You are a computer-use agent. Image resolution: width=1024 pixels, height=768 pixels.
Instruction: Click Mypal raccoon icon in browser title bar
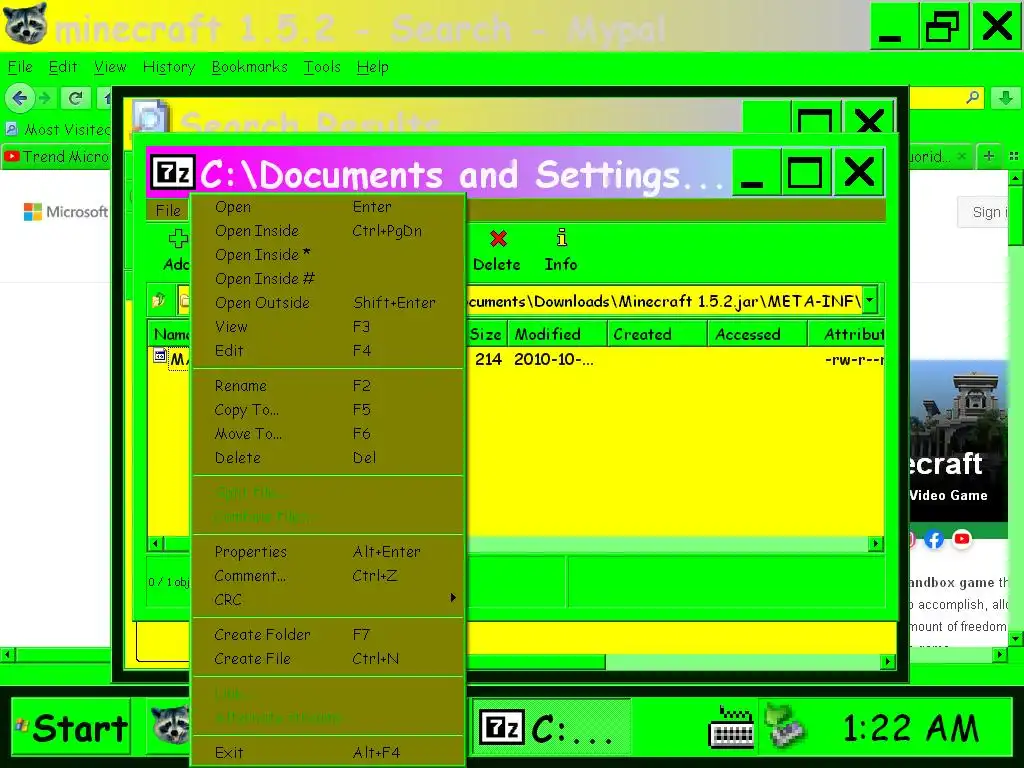coord(25,24)
